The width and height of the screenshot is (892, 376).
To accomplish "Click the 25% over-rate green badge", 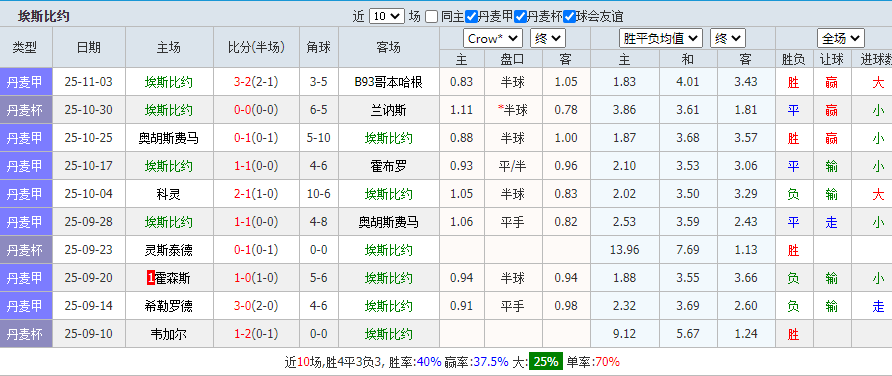I will (546, 361).
